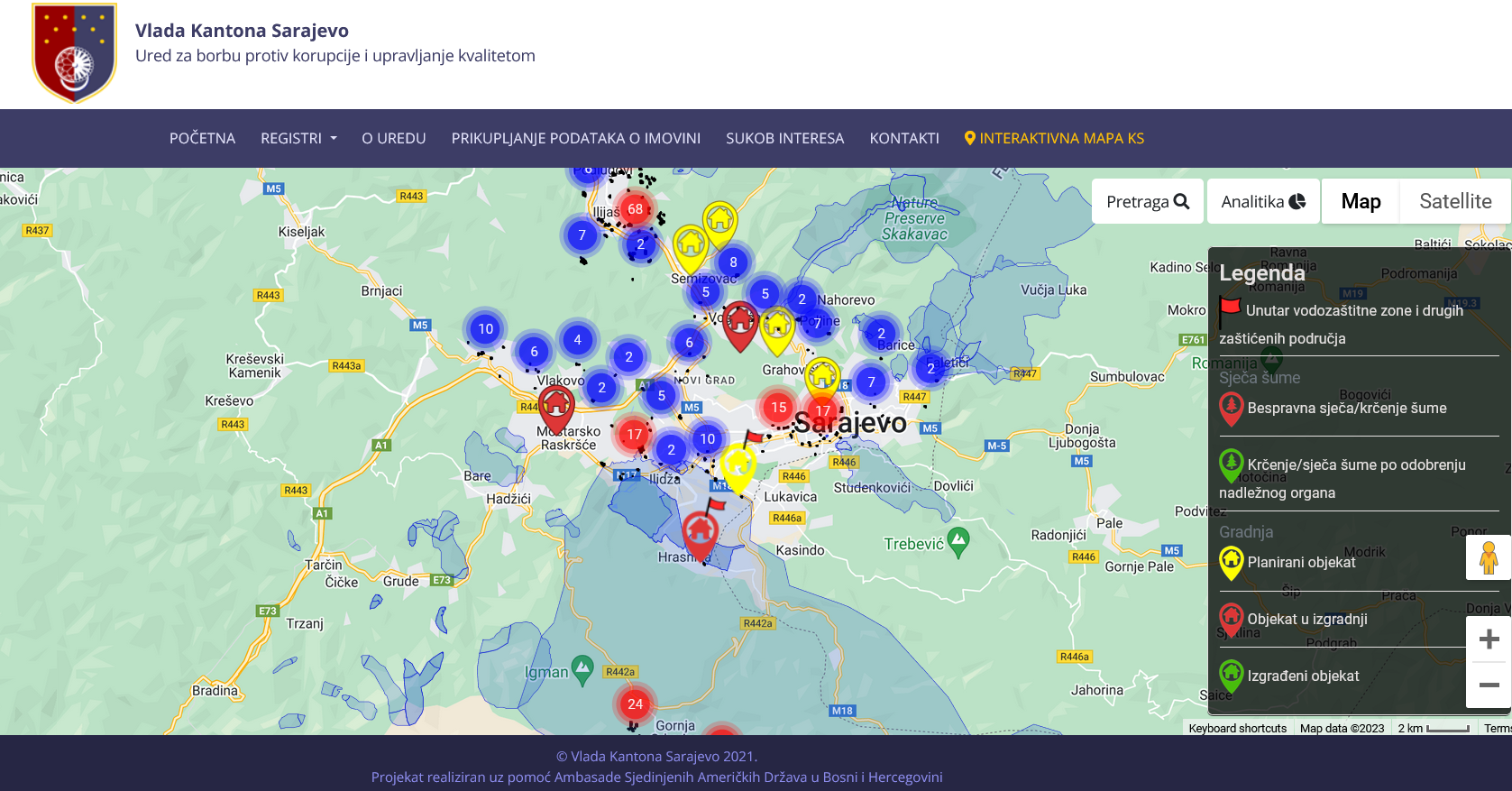Open Keyboard shortcuts for the map
1512x791 pixels.
(x=1237, y=729)
